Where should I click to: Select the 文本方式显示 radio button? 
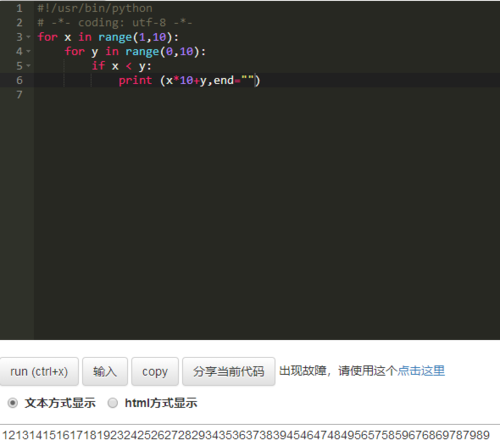pyautogui.click(x=13, y=403)
